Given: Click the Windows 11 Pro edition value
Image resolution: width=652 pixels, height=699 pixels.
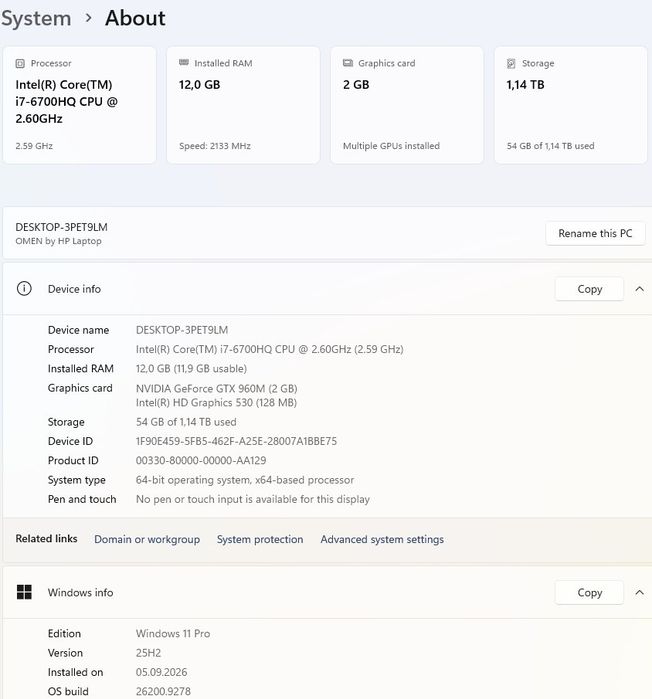Looking at the screenshot, I should click(x=173, y=633).
